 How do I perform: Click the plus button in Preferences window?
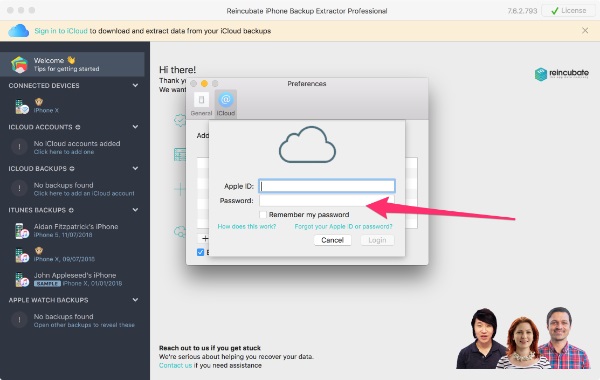click(205, 239)
